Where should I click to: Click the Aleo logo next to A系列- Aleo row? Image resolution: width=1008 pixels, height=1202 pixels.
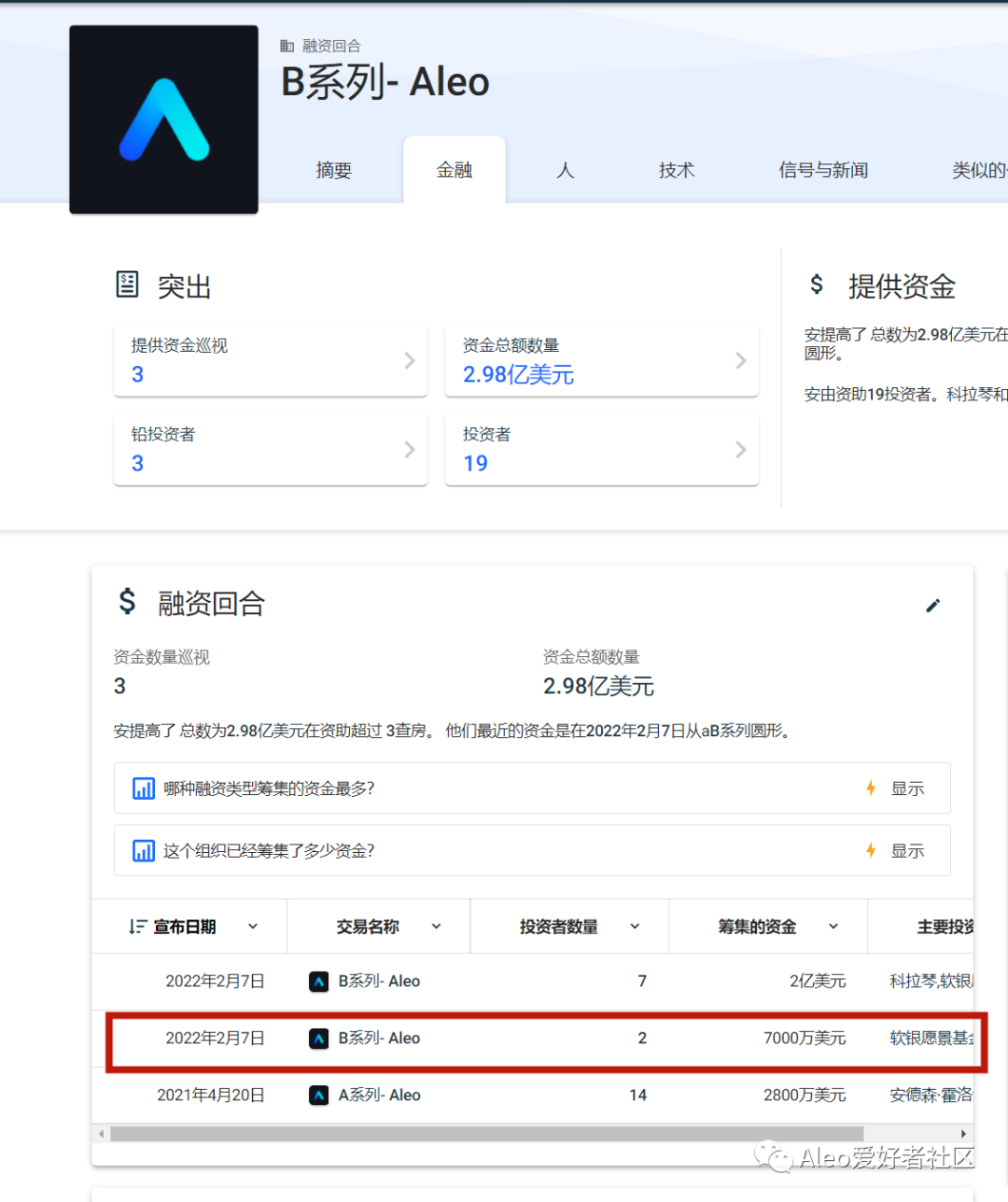[318, 1095]
